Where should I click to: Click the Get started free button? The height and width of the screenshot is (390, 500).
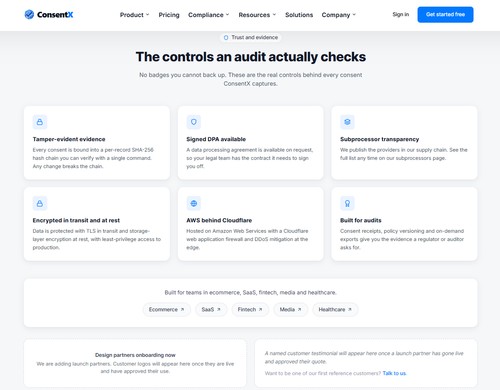coord(445,14)
